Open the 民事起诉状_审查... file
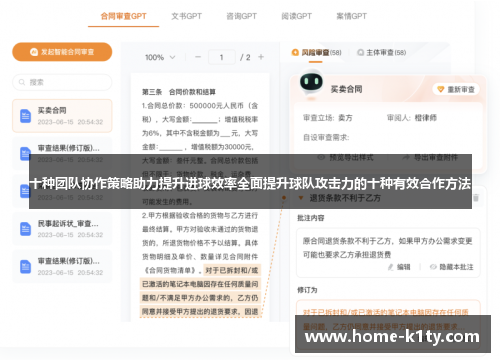The image size is (500, 362). 62,229
